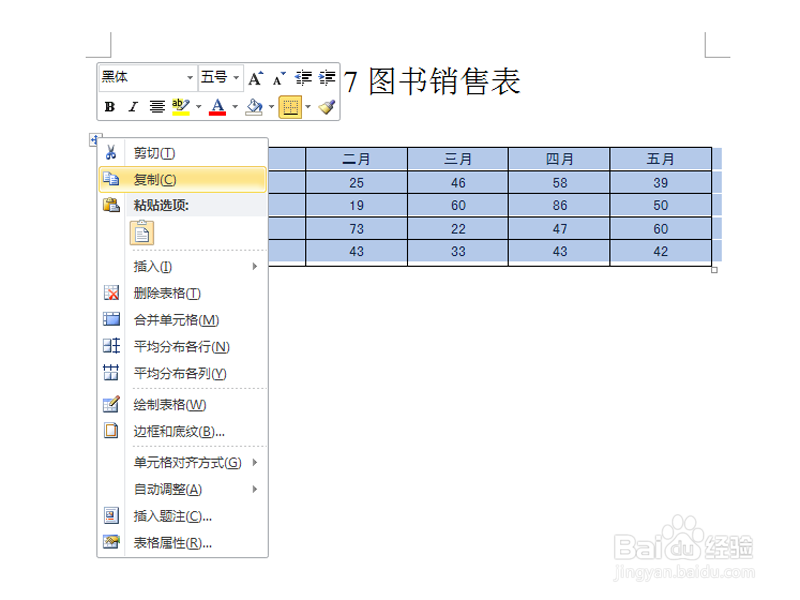Click the center alignment icon
The height and width of the screenshot is (600, 800).
[x=157, y=107]
